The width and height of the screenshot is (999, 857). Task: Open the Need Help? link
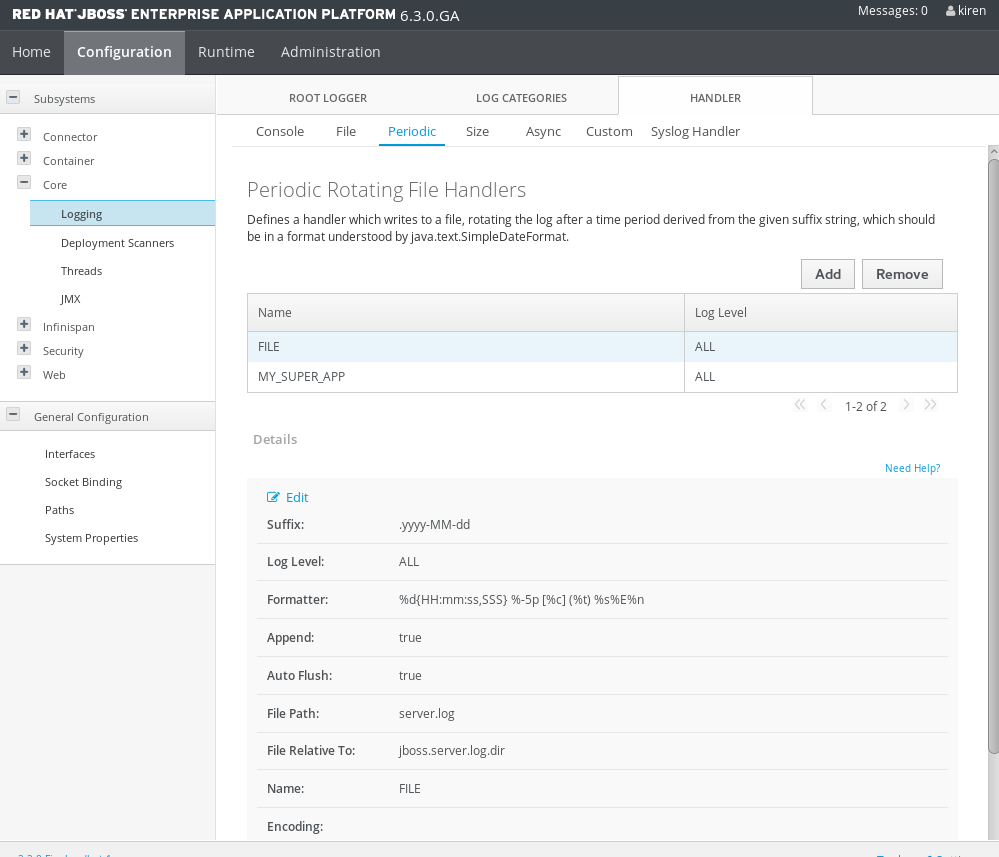911,468
